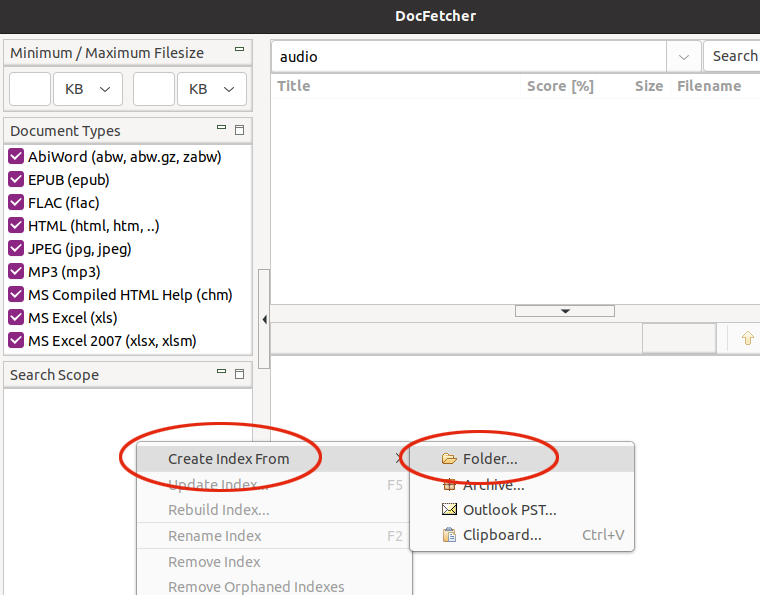Select Rebuild Index... menu entry
The width and height of the screenshot is (760, 595).
(x=274, y=510)
